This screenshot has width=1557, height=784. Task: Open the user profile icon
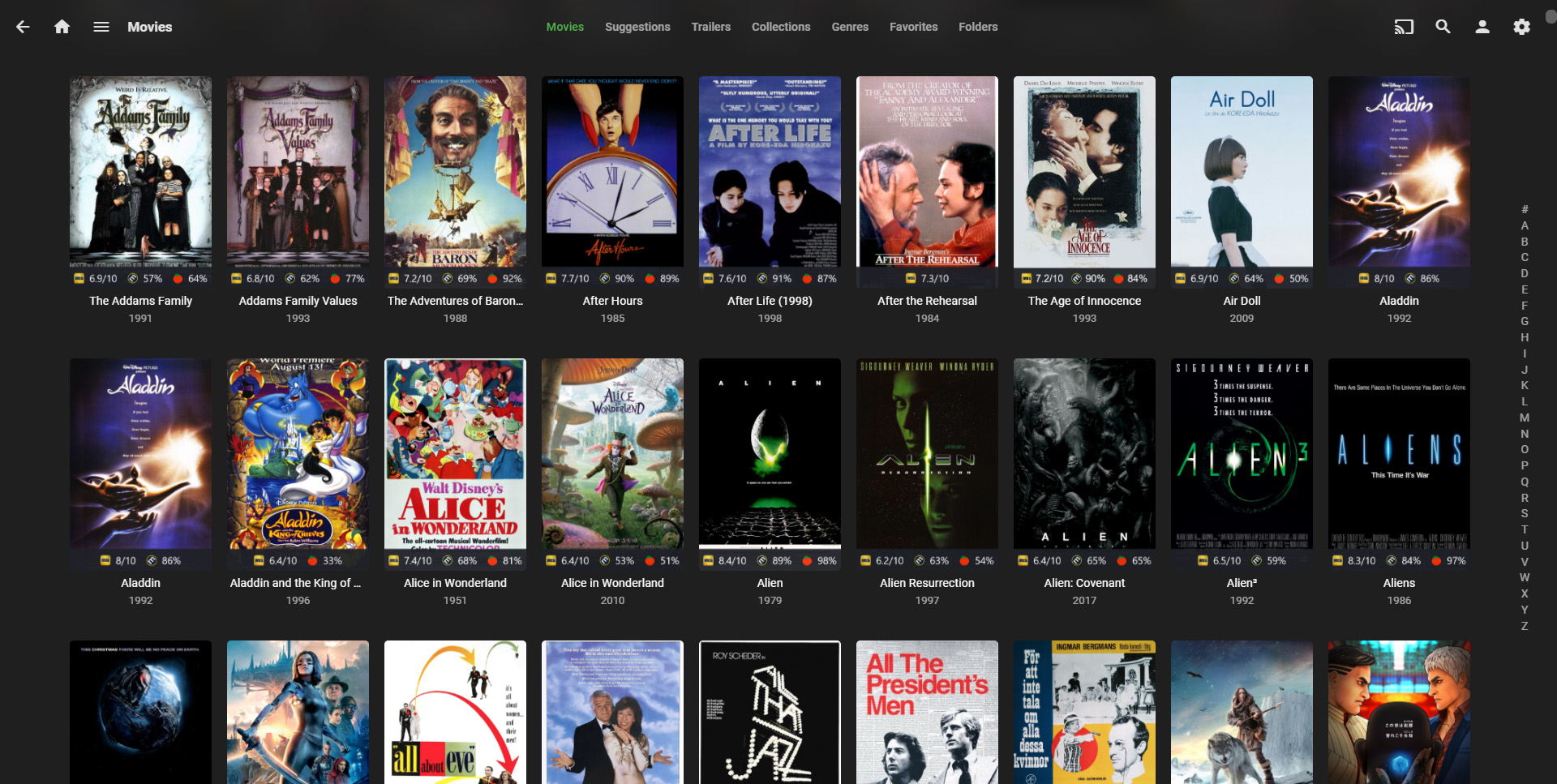tap(1482, 27)
